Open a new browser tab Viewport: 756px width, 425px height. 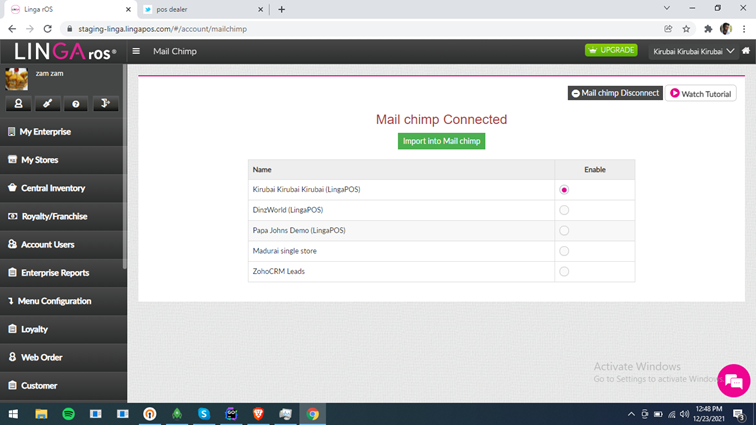(282, 9)
